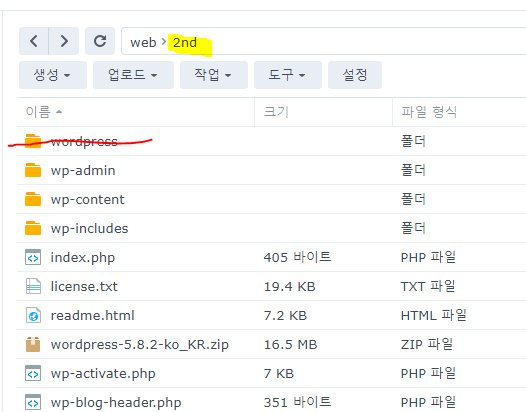Click the 19.4 KB size cell
Image resolution: width=526 pixels, height=412 pixels.
290,287
